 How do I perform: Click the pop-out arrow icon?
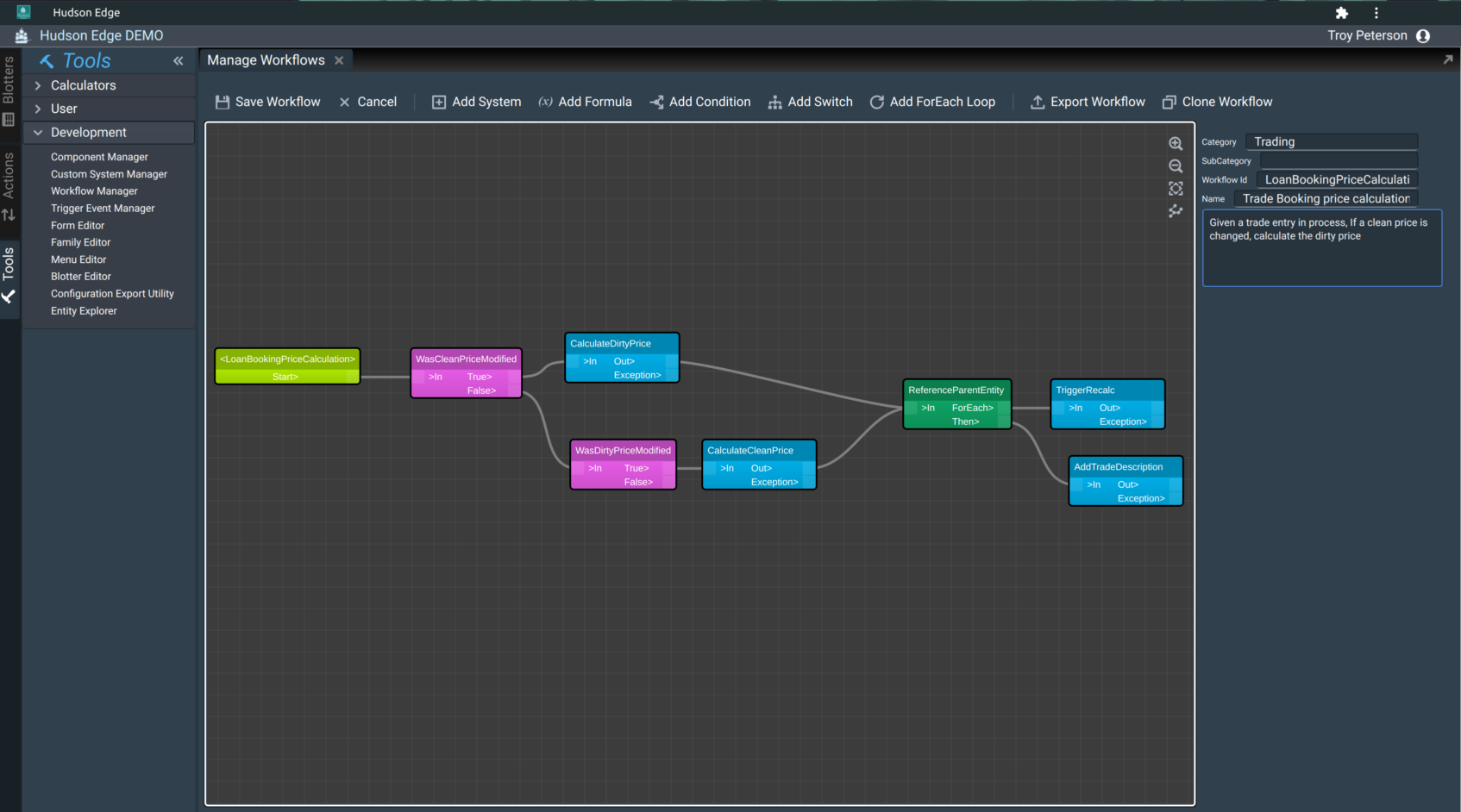coord(1447,59)
